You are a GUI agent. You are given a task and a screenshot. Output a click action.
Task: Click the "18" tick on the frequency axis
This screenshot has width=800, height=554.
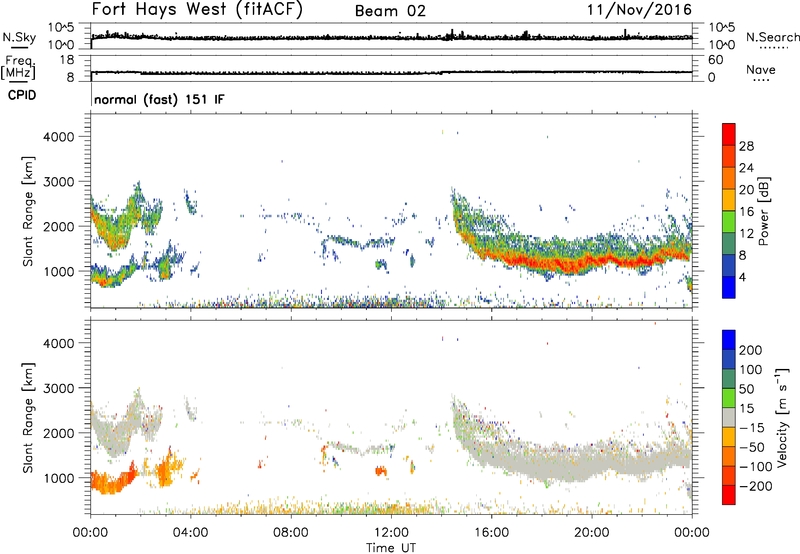(x=67, y=60)
